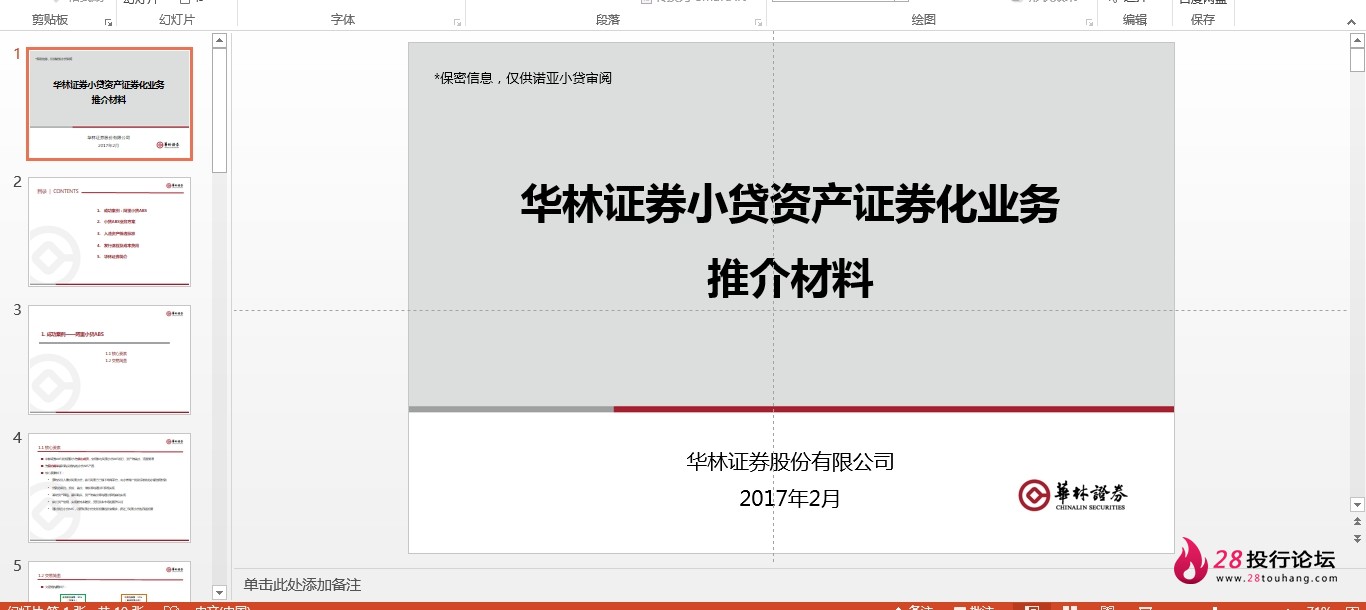
Task: Open the 绘图 group dialog launcher
Action: pyautogui.click(x=1088, y=22)
